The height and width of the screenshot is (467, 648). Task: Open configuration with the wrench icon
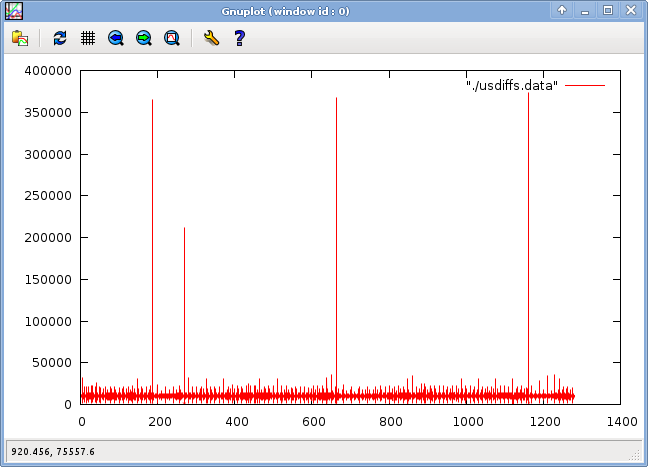(210, 38)
